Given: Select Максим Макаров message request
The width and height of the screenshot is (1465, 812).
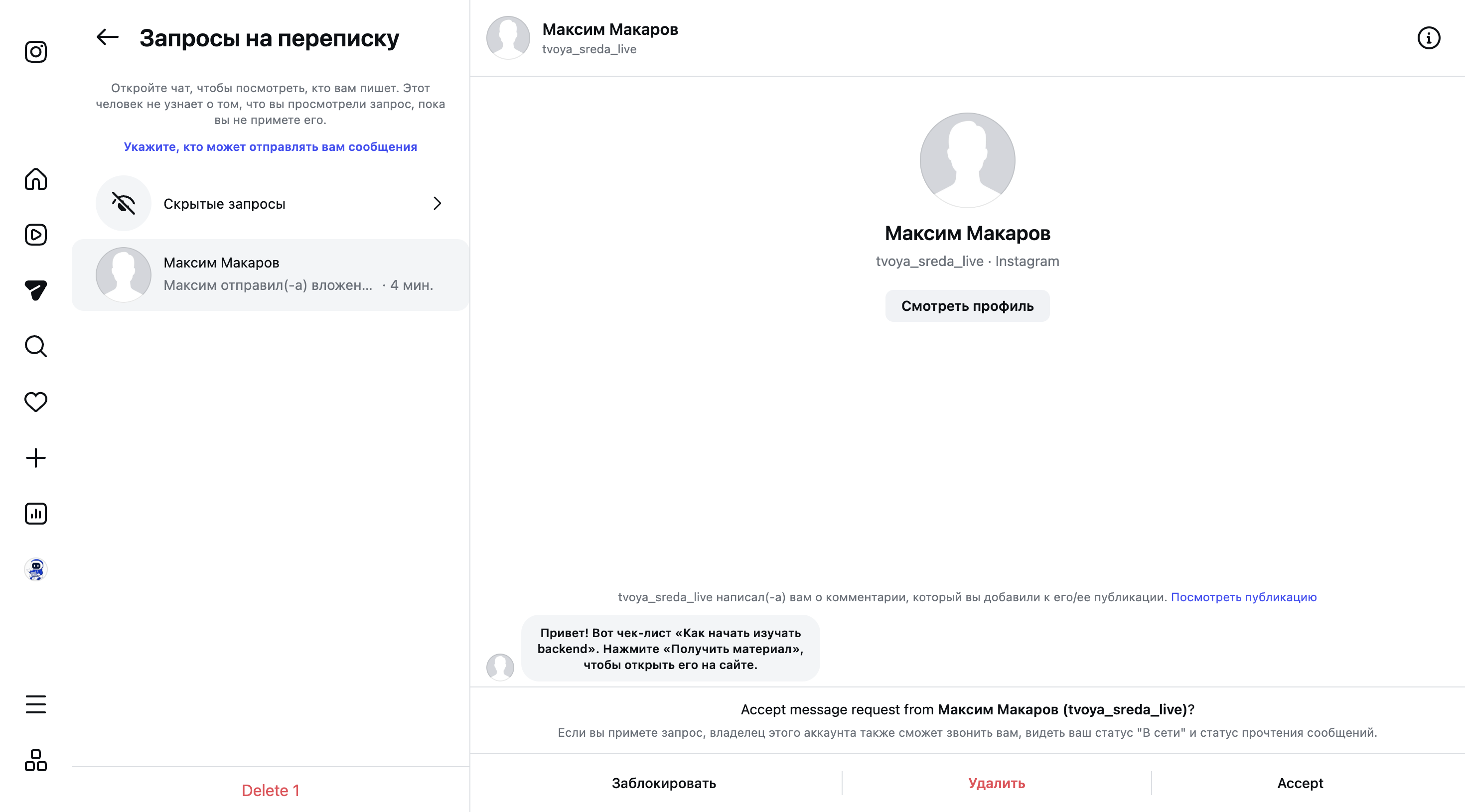Looking at the screenshot, I should click(270, 274).
